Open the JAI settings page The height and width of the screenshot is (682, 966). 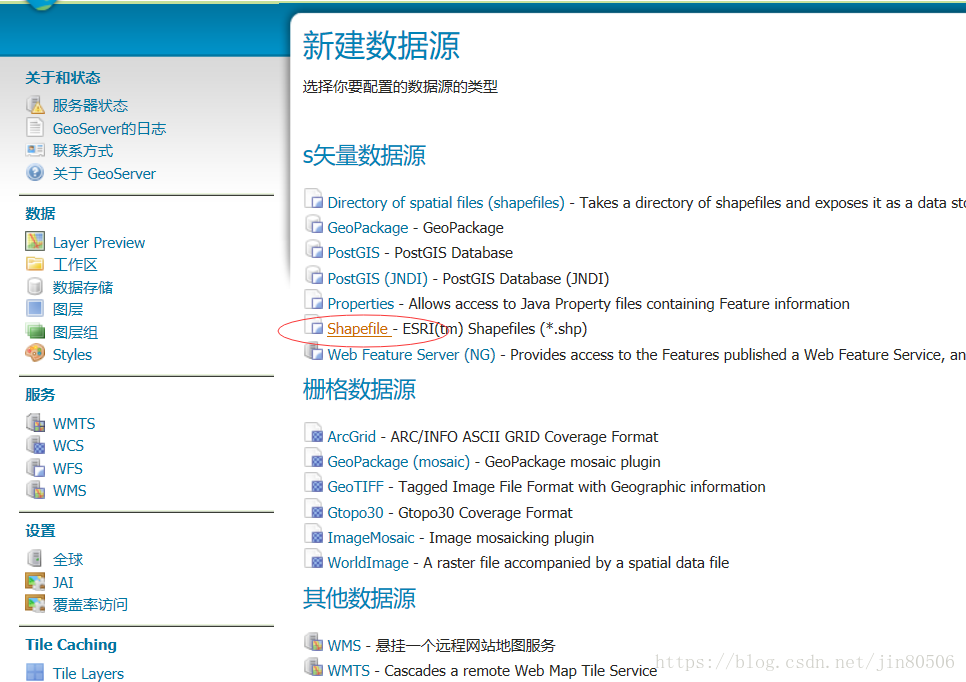pos(63,582)
